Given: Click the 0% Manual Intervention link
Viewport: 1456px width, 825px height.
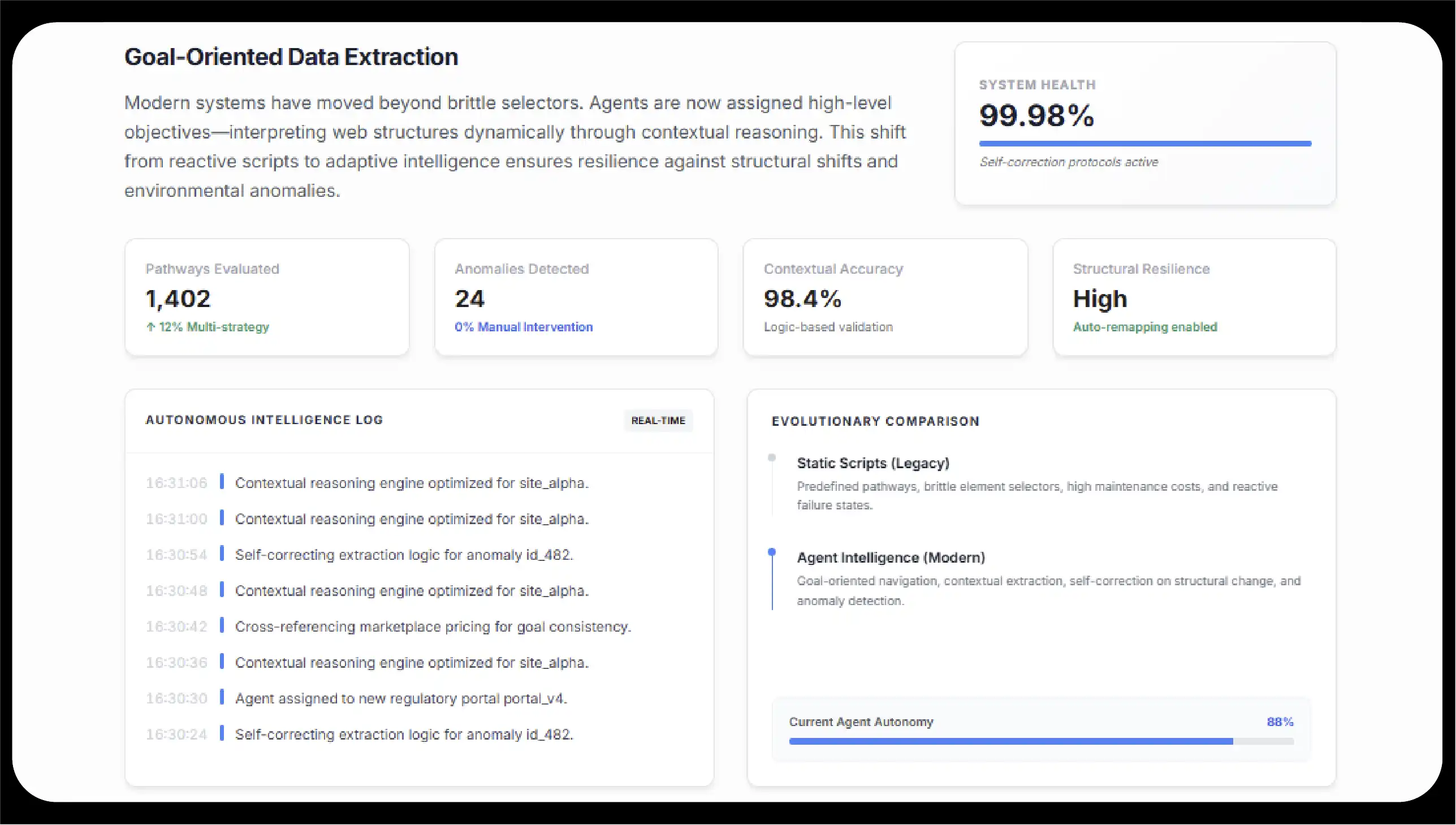Looking at the screenshot, I should (x=523, y=327).
